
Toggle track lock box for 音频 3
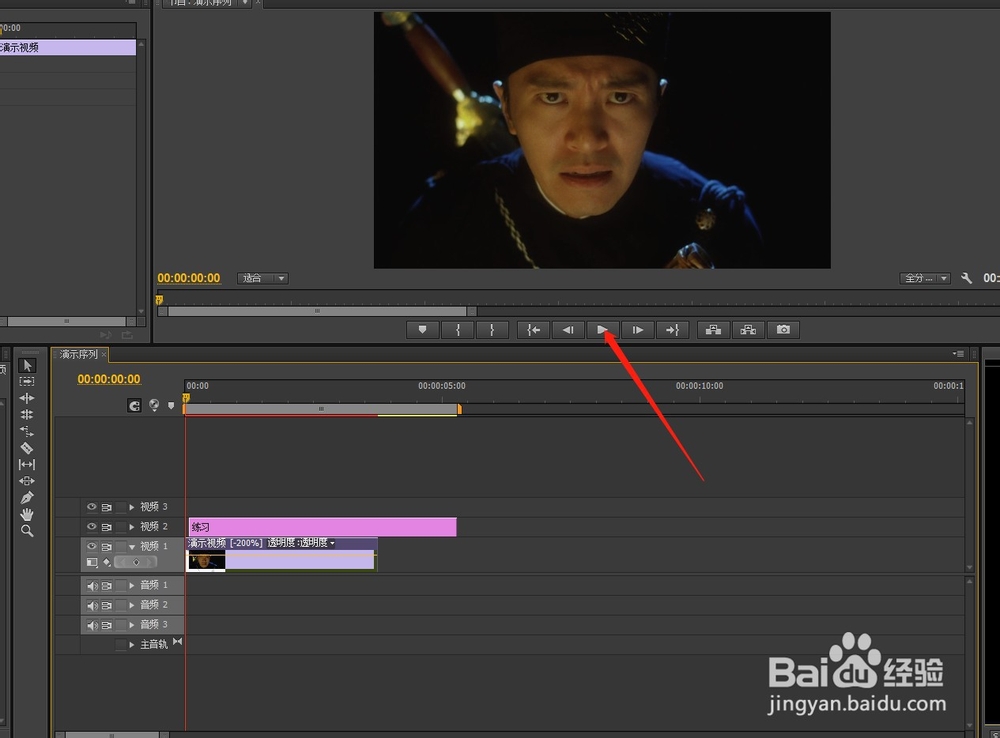tap(121, 625)
